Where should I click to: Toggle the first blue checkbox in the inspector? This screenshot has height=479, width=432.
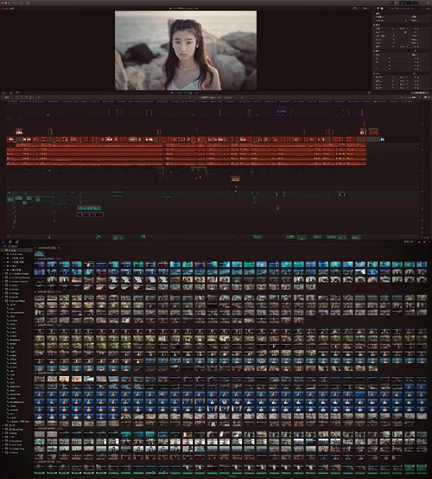point(374,25)
